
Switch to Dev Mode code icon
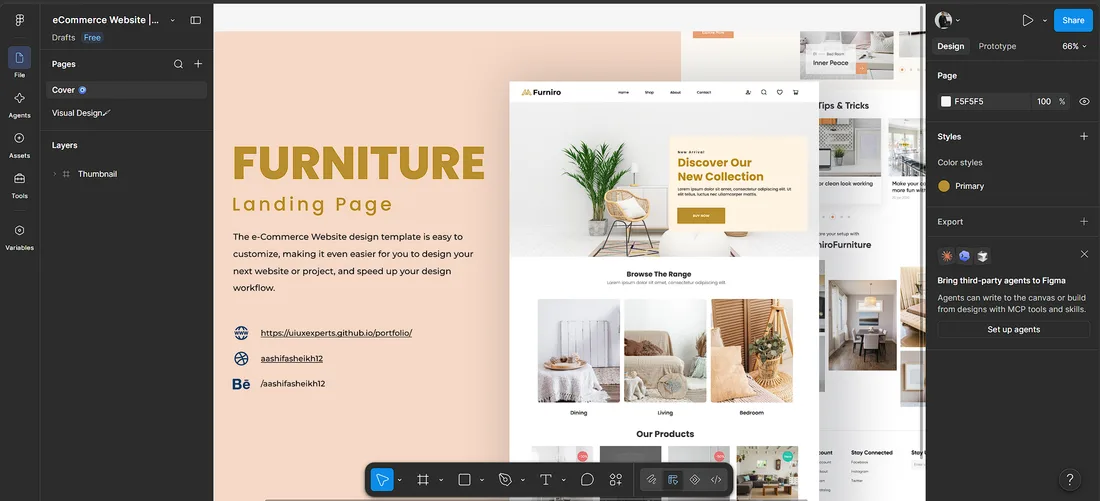pos(716,480)
